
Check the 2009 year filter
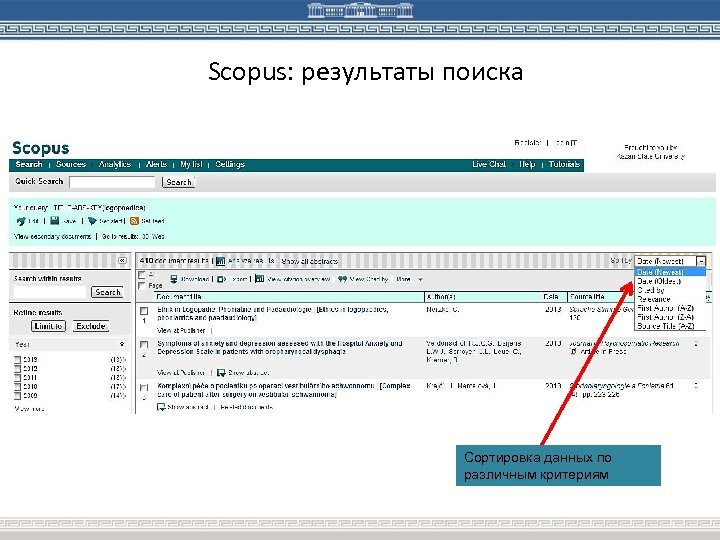click(x=17, y=395)
